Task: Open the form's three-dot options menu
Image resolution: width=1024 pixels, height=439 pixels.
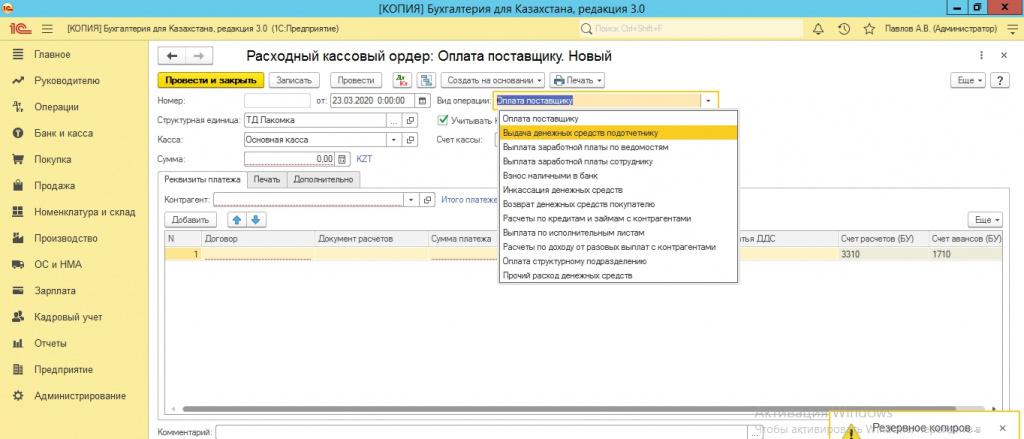Action: [981, 56]
